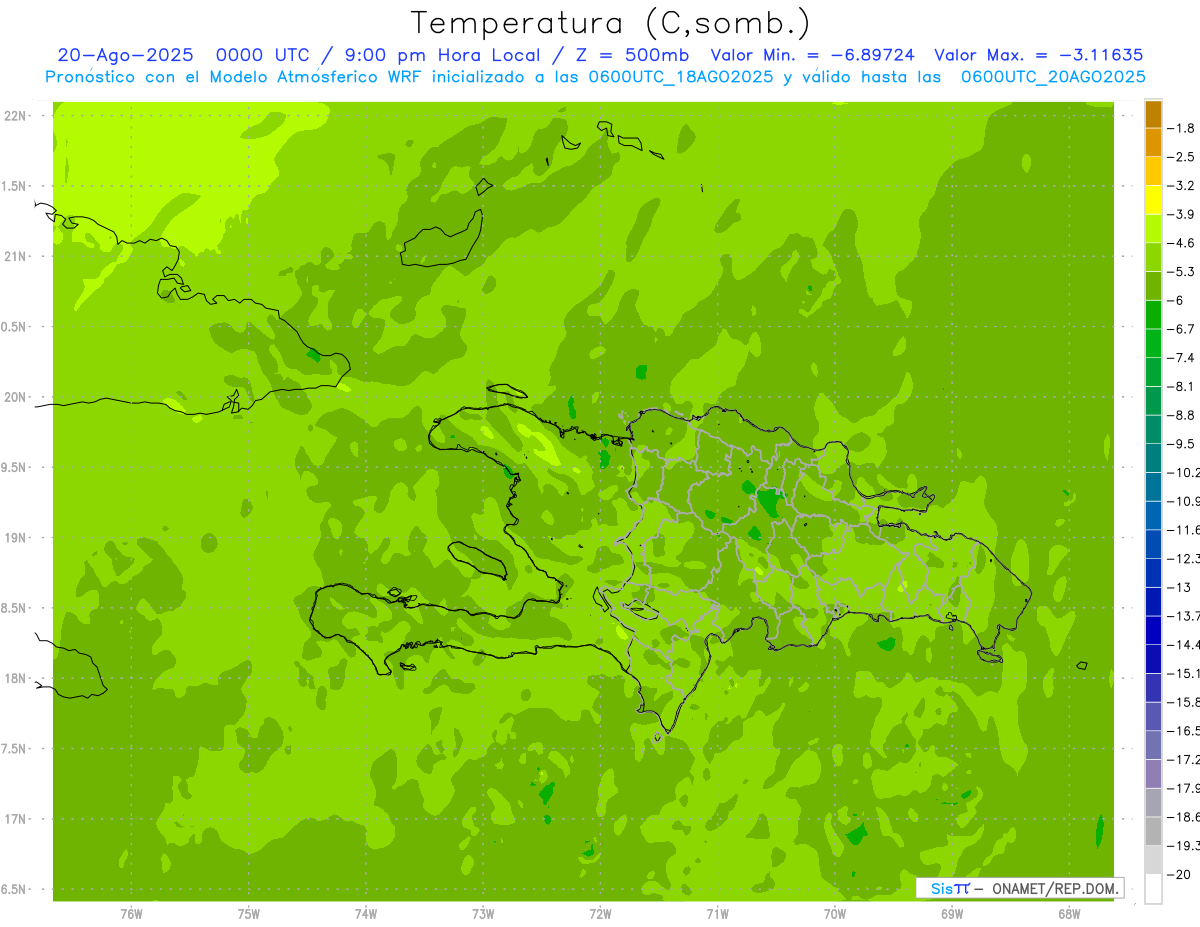This screenshot has height=927, width=1200.
Task: Click the '-1.8' colorbar value
Action: [x=1182, y=128]
